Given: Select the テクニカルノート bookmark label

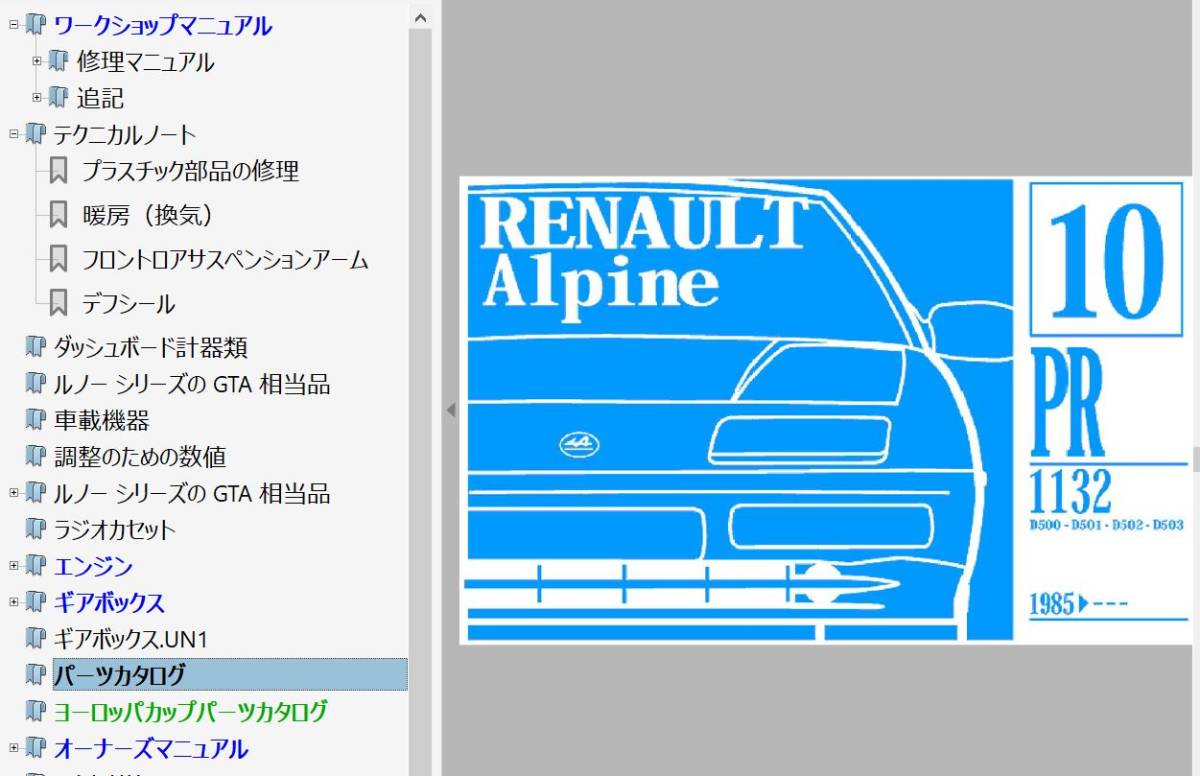Looking at the screenshot, I should pyautogui.click(x=125, y=134).
